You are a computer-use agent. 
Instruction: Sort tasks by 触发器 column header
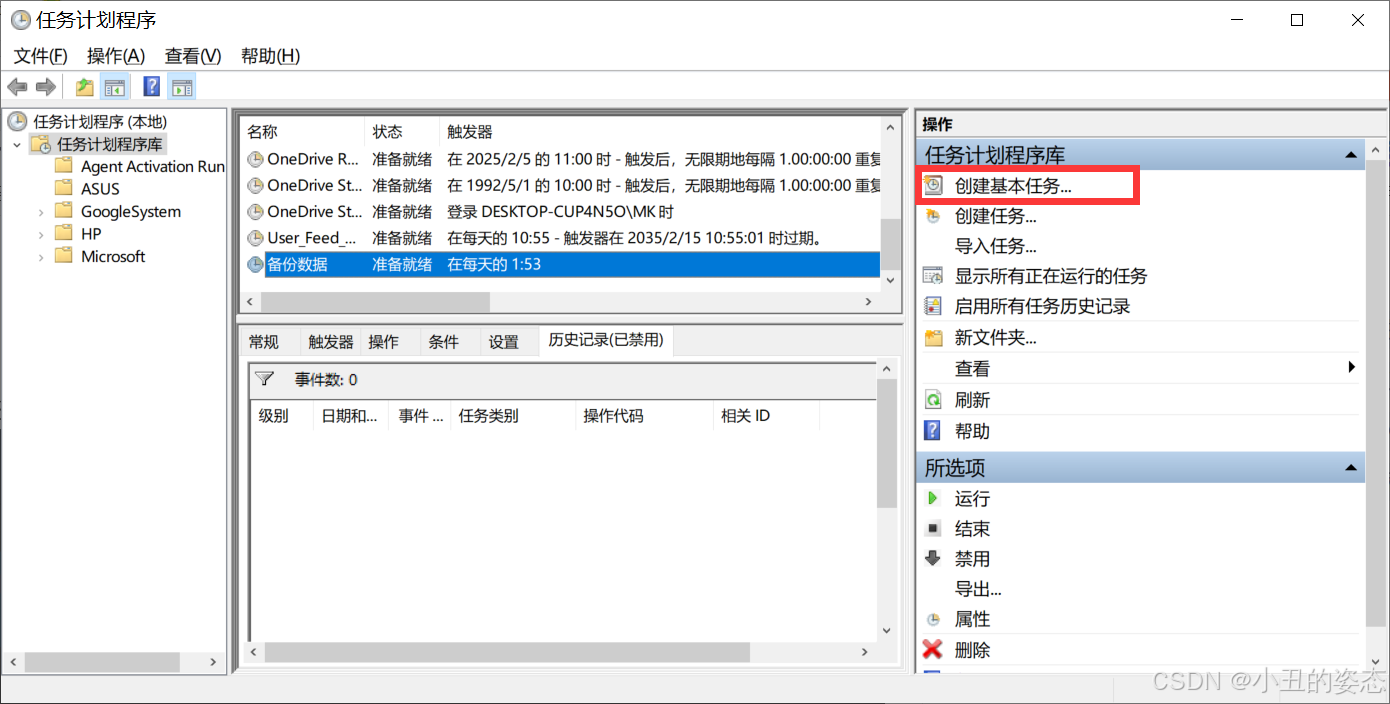(660, 132)
